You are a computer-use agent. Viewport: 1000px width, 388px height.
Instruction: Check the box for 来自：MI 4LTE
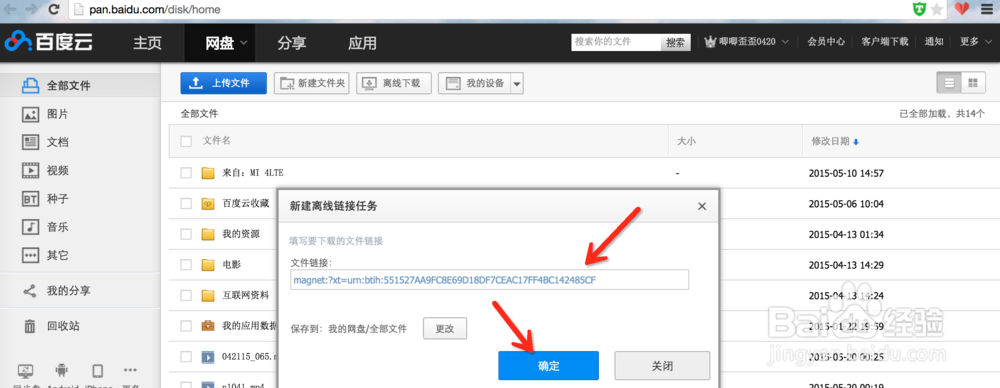click(186, 173)
